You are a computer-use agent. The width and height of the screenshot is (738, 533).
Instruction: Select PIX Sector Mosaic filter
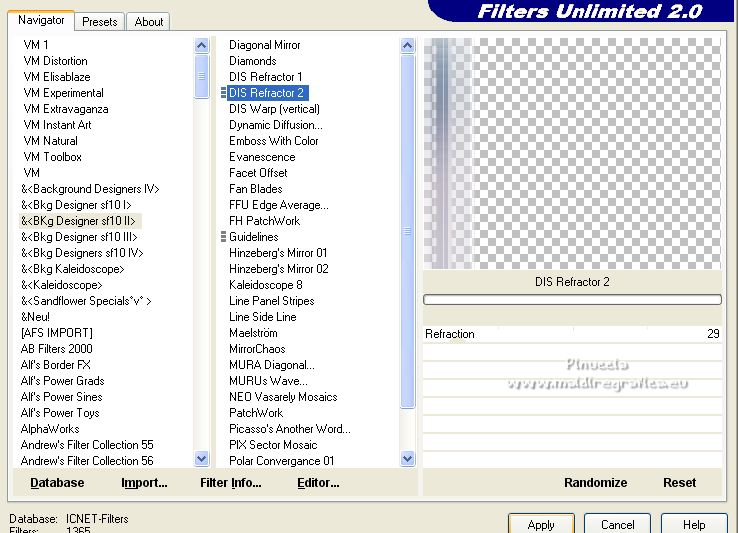273,445
